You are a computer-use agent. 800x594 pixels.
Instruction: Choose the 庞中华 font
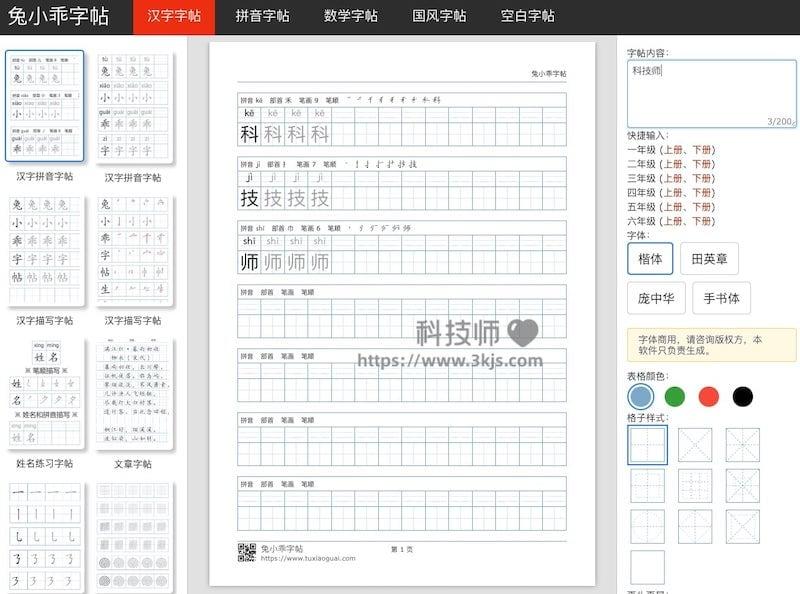(656, 298)
